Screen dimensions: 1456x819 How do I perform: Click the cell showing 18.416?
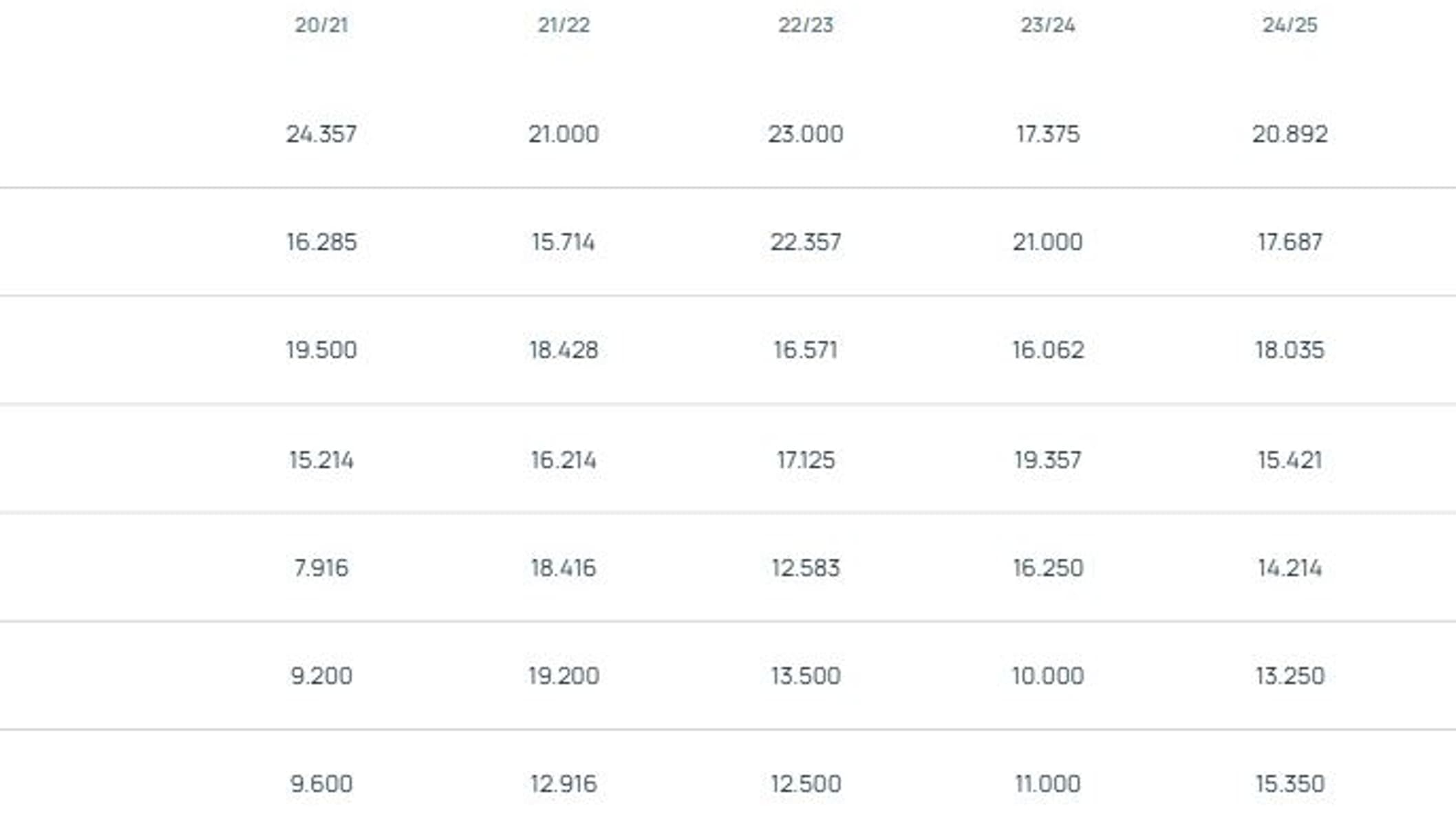pyautogui.click(x=564, y=568)
